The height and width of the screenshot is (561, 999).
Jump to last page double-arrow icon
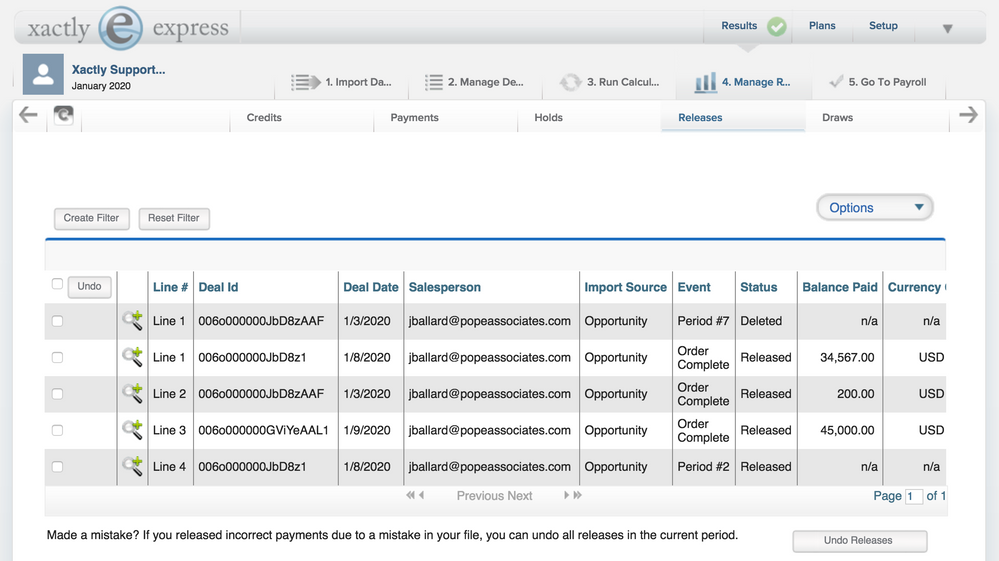point(577,495)
